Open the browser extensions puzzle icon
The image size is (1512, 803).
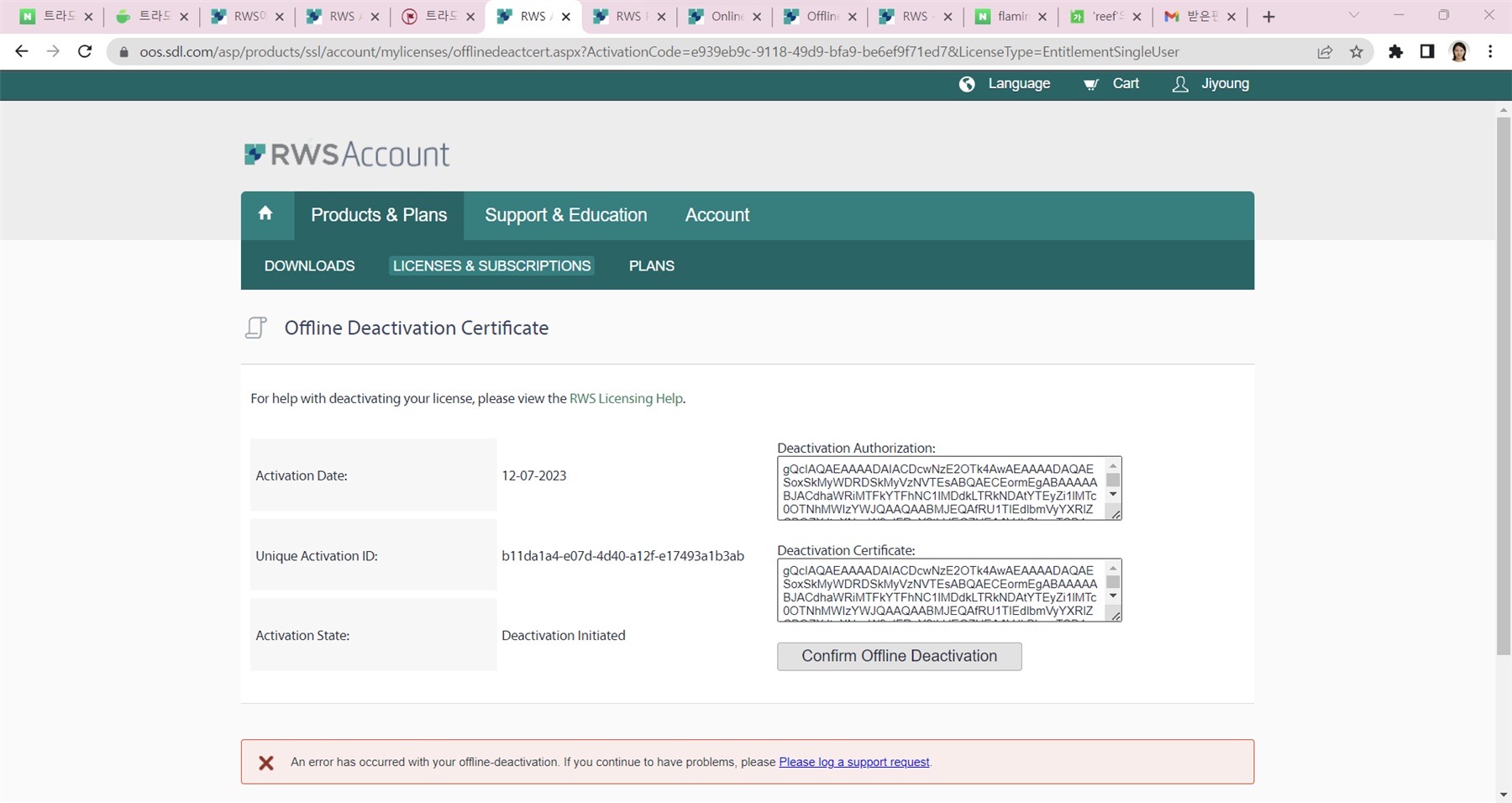pos(1394,51)
